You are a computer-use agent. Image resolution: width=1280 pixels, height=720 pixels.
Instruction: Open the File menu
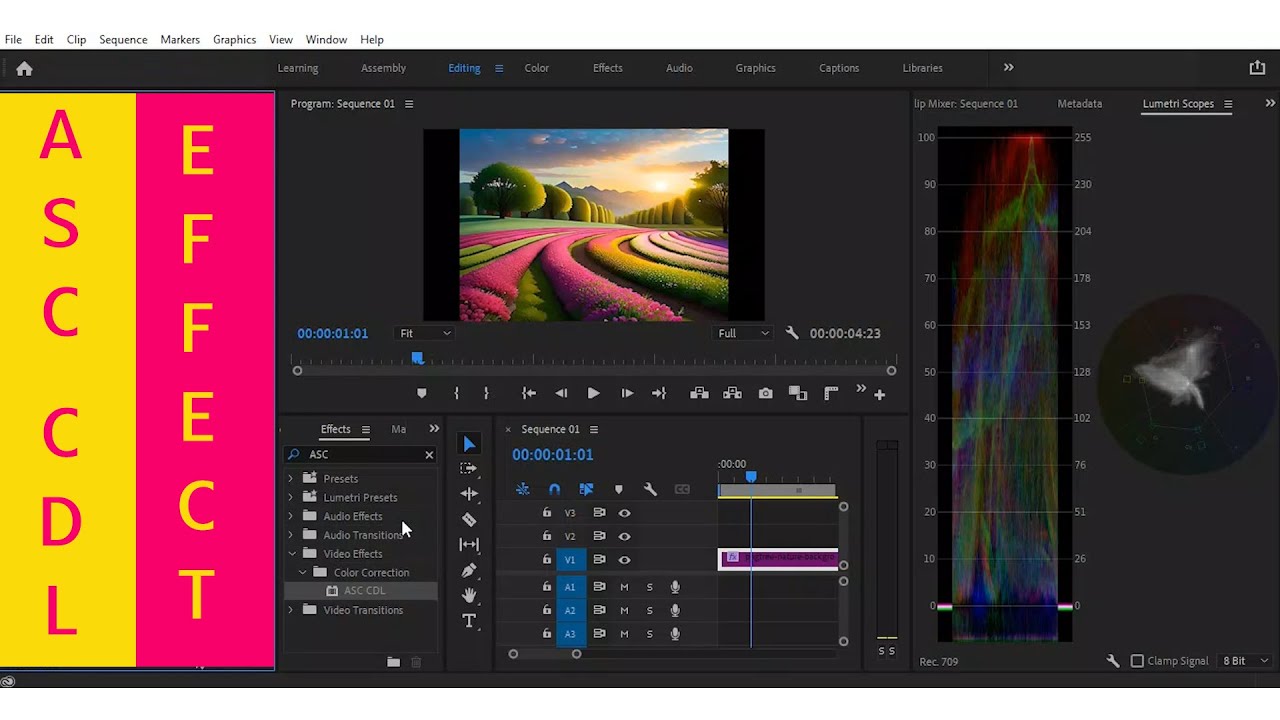pos(13,39)
